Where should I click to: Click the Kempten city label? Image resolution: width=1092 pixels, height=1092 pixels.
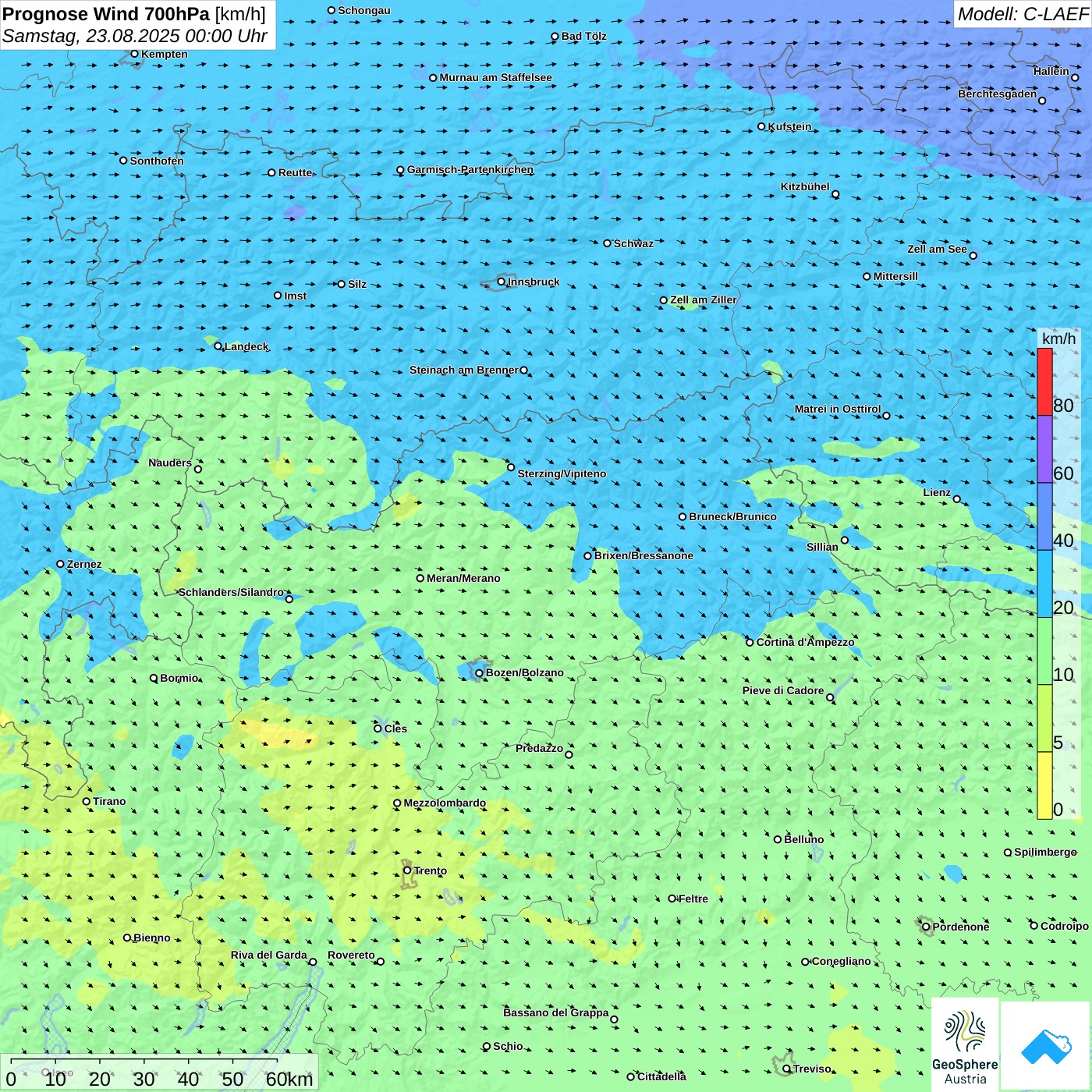[165, 54]
